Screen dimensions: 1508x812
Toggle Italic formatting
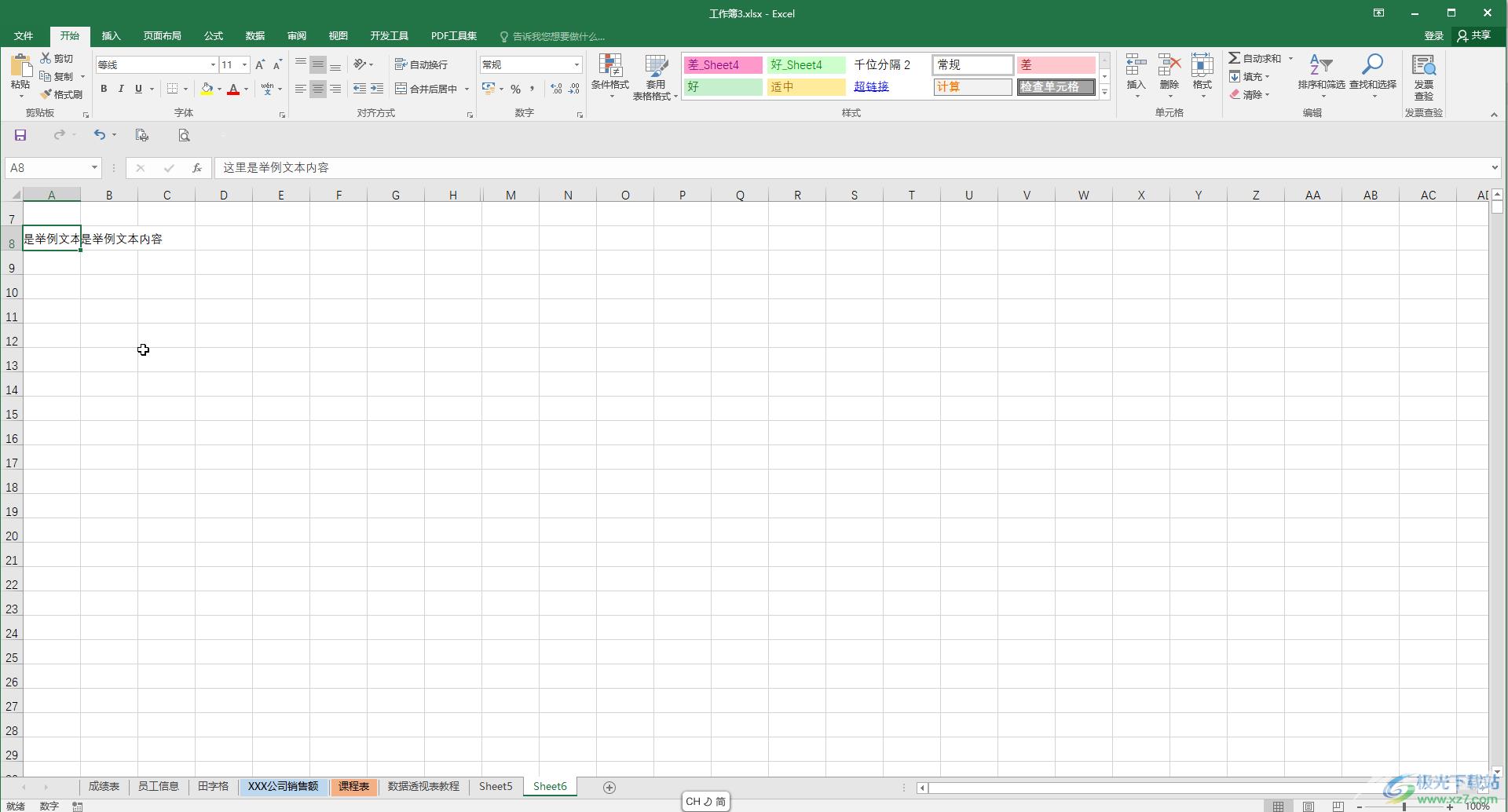pyautogui.click(x=121, y=89)
